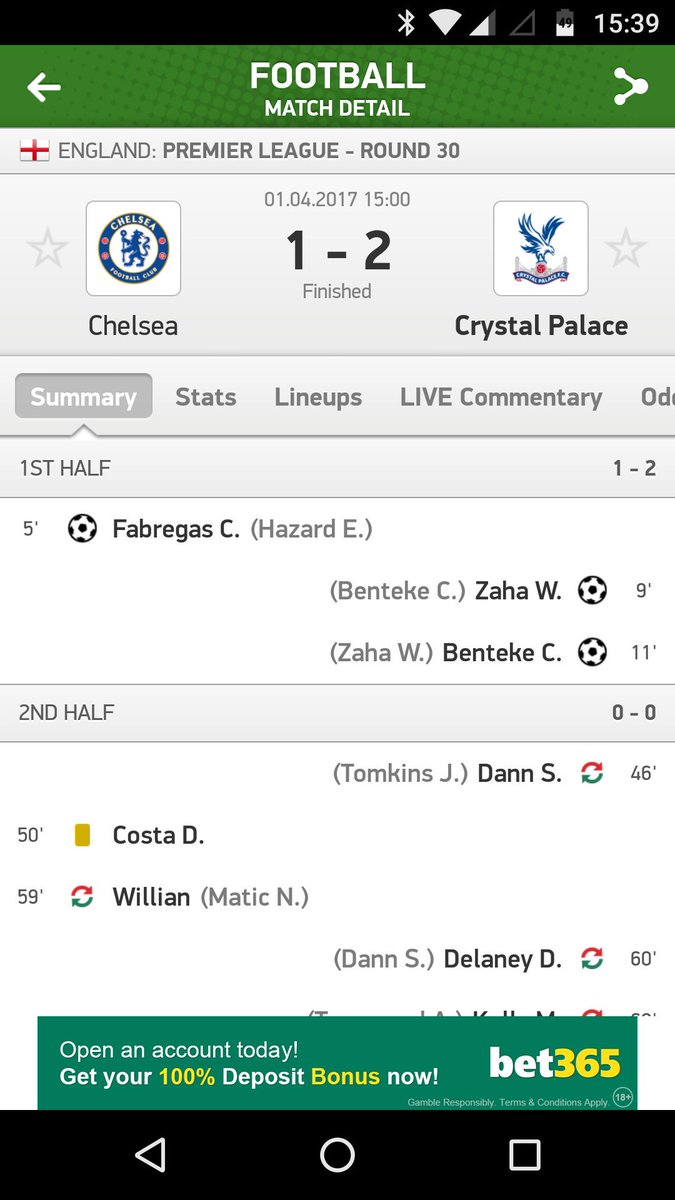675x1200 pixels.
Task: Open the Lineups tab
Action: (318, 397)
